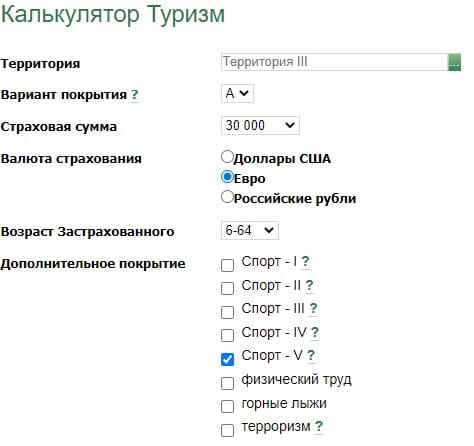
Task: Enable Спорт - I checkbox
Action: tap(227, 265)
